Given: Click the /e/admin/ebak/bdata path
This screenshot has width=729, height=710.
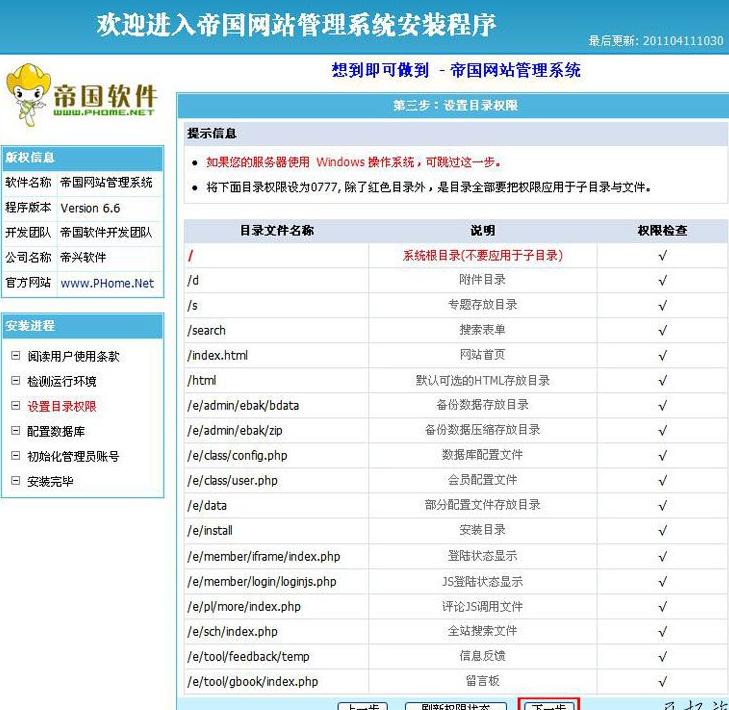Looking at the screenshot, I should 243,406.
